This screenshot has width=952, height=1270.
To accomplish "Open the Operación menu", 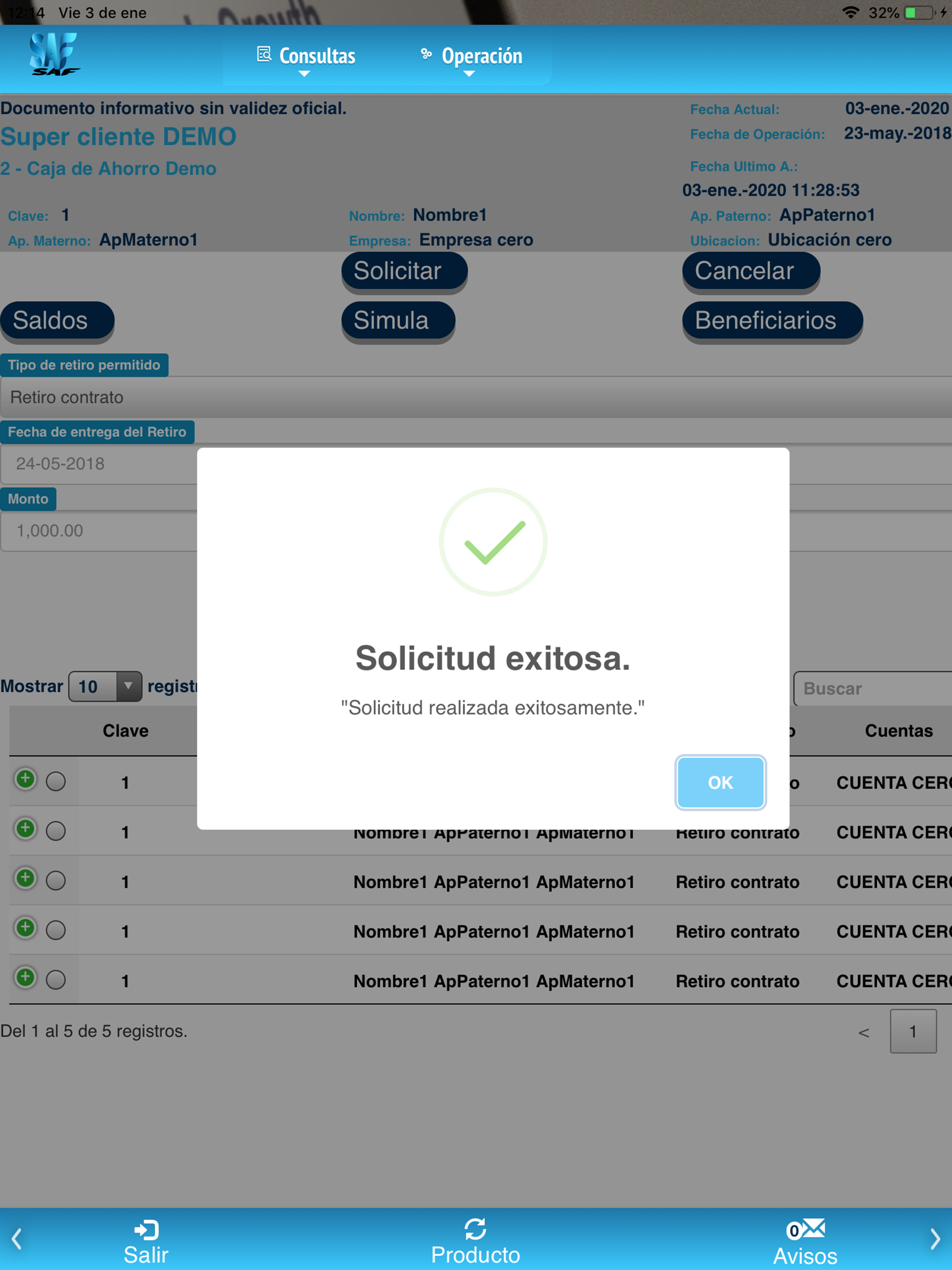I will [471, 57].
